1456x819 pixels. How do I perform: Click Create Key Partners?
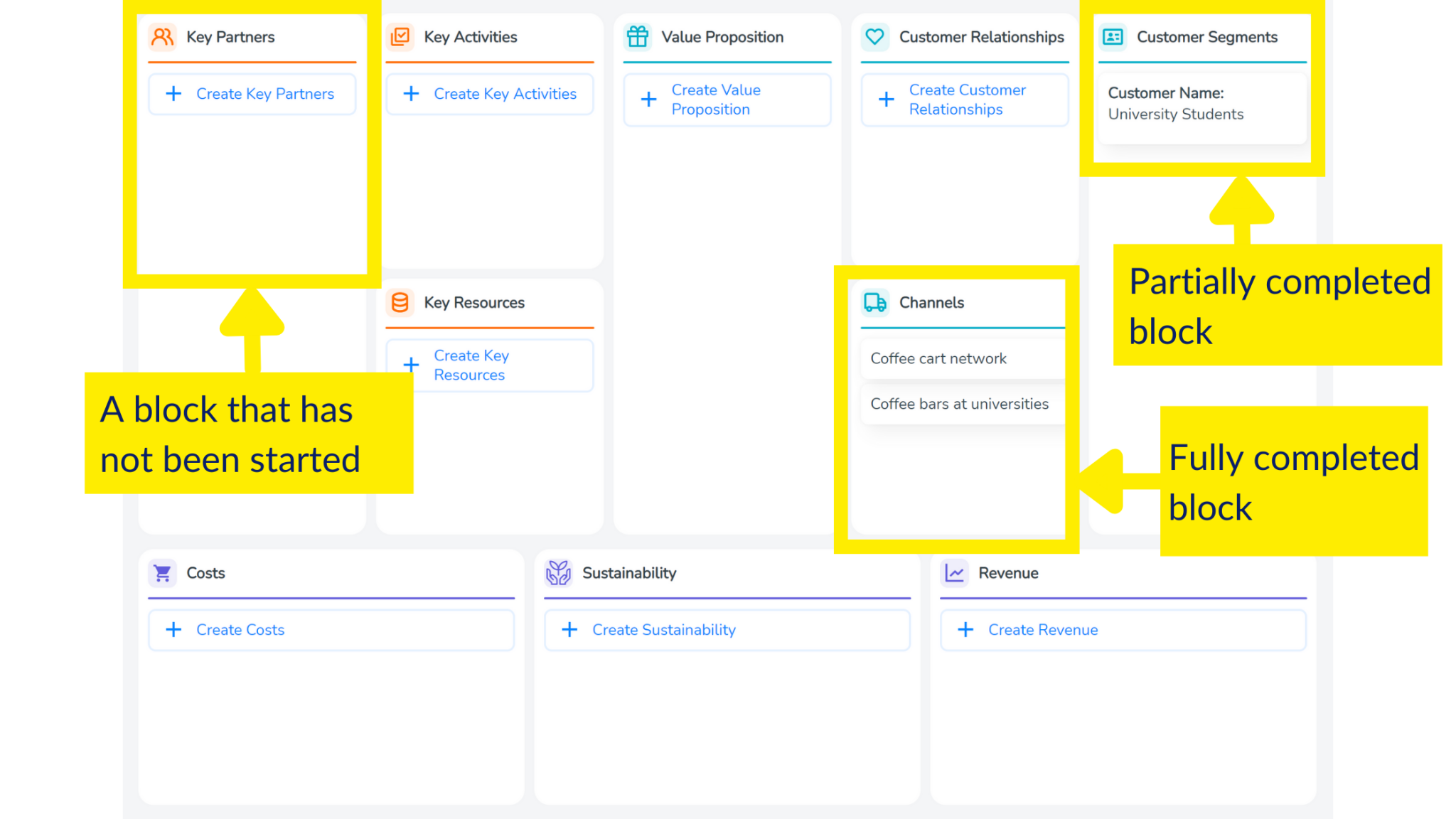(x=252, y=93)
